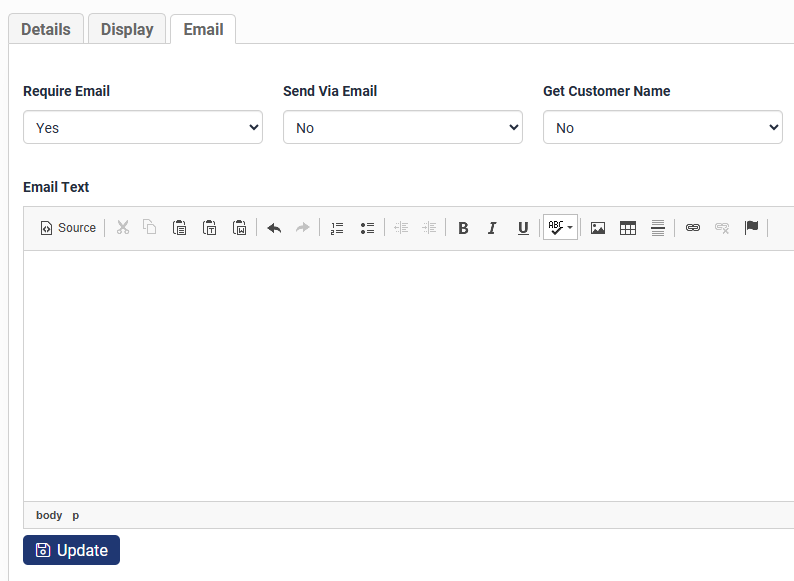Insert an anchor with flag icon
The height and width of the screenshot is (581, 794).
(751, 228)
